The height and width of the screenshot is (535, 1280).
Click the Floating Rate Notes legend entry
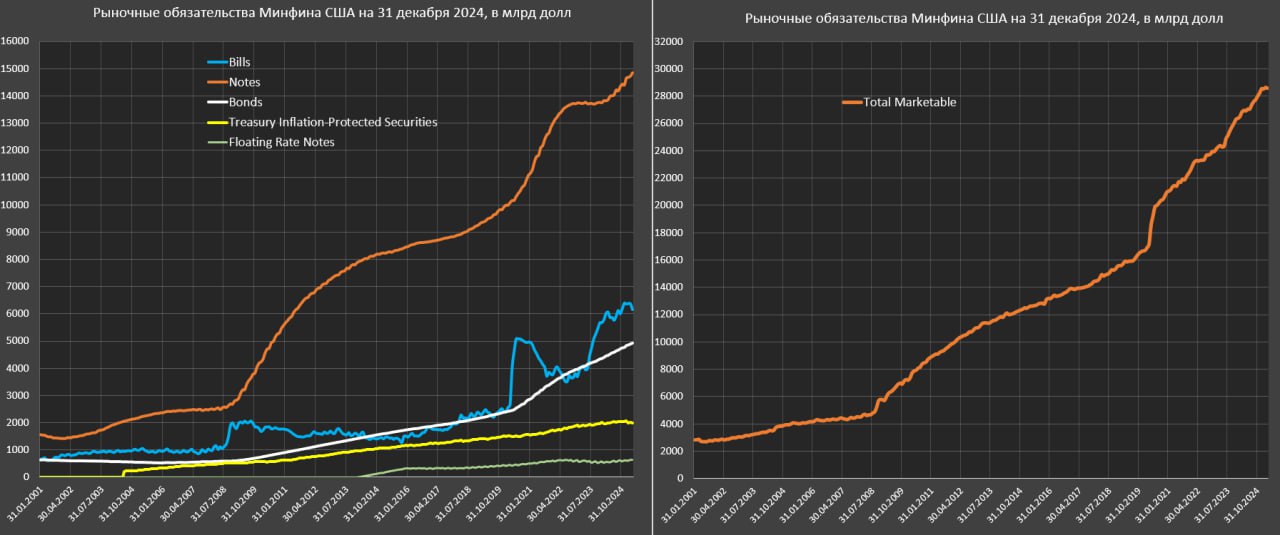pyautogui.click(x=281, y=142)
